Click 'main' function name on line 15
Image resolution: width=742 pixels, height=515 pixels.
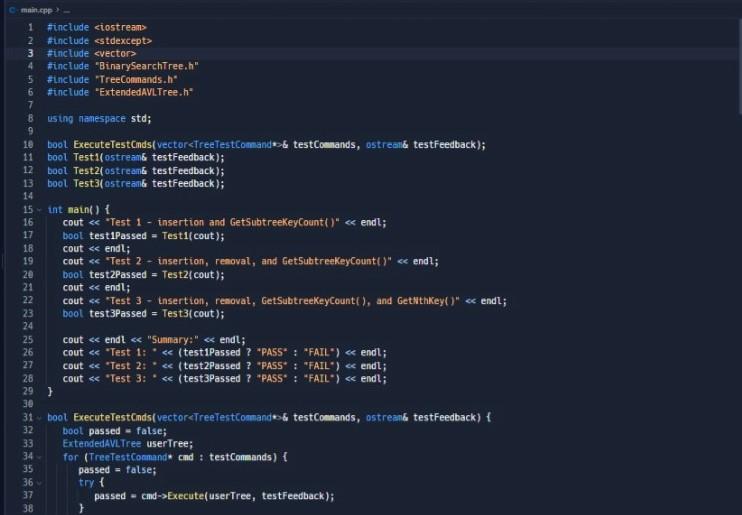(x=78, y=209)
